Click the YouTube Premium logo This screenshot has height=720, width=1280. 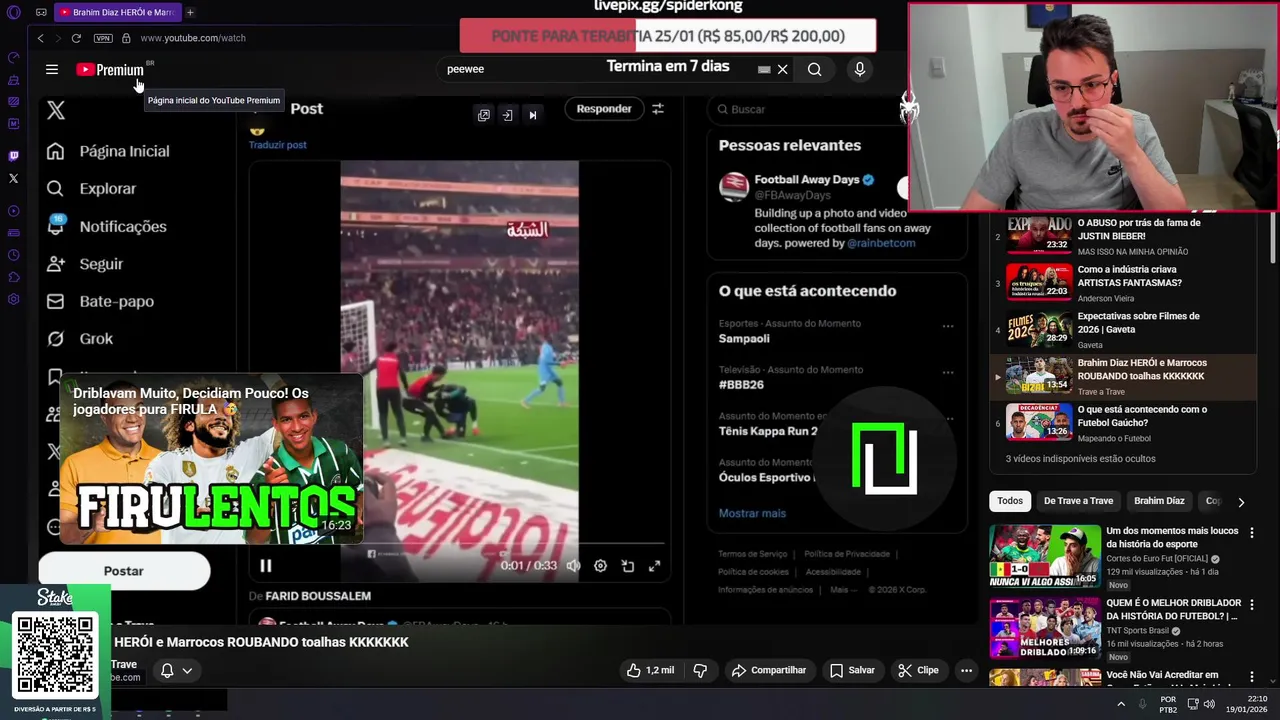coord(111,70)
